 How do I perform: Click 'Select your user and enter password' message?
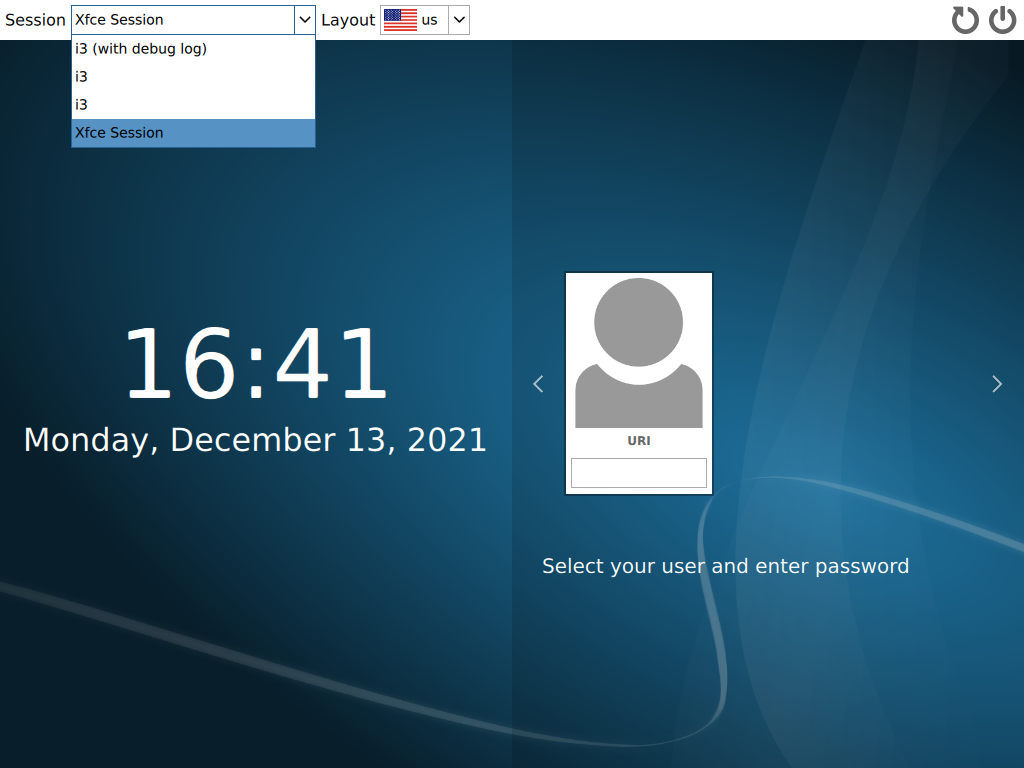726,566
